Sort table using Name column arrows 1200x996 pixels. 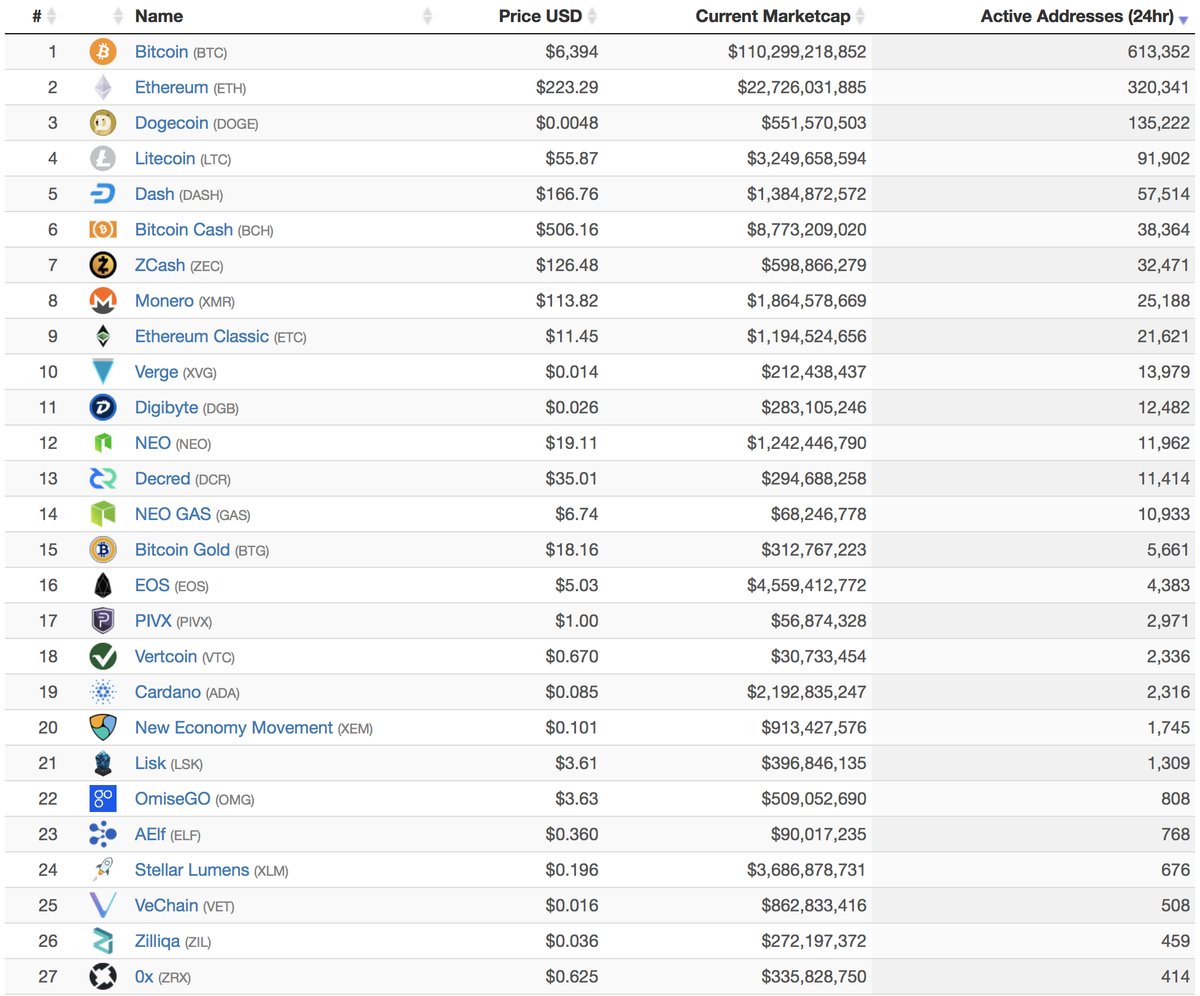[428, 16]
